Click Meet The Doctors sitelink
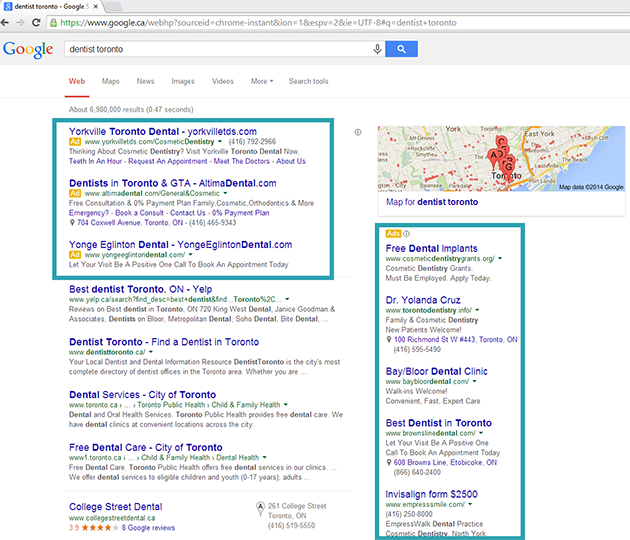 (241, 161)
